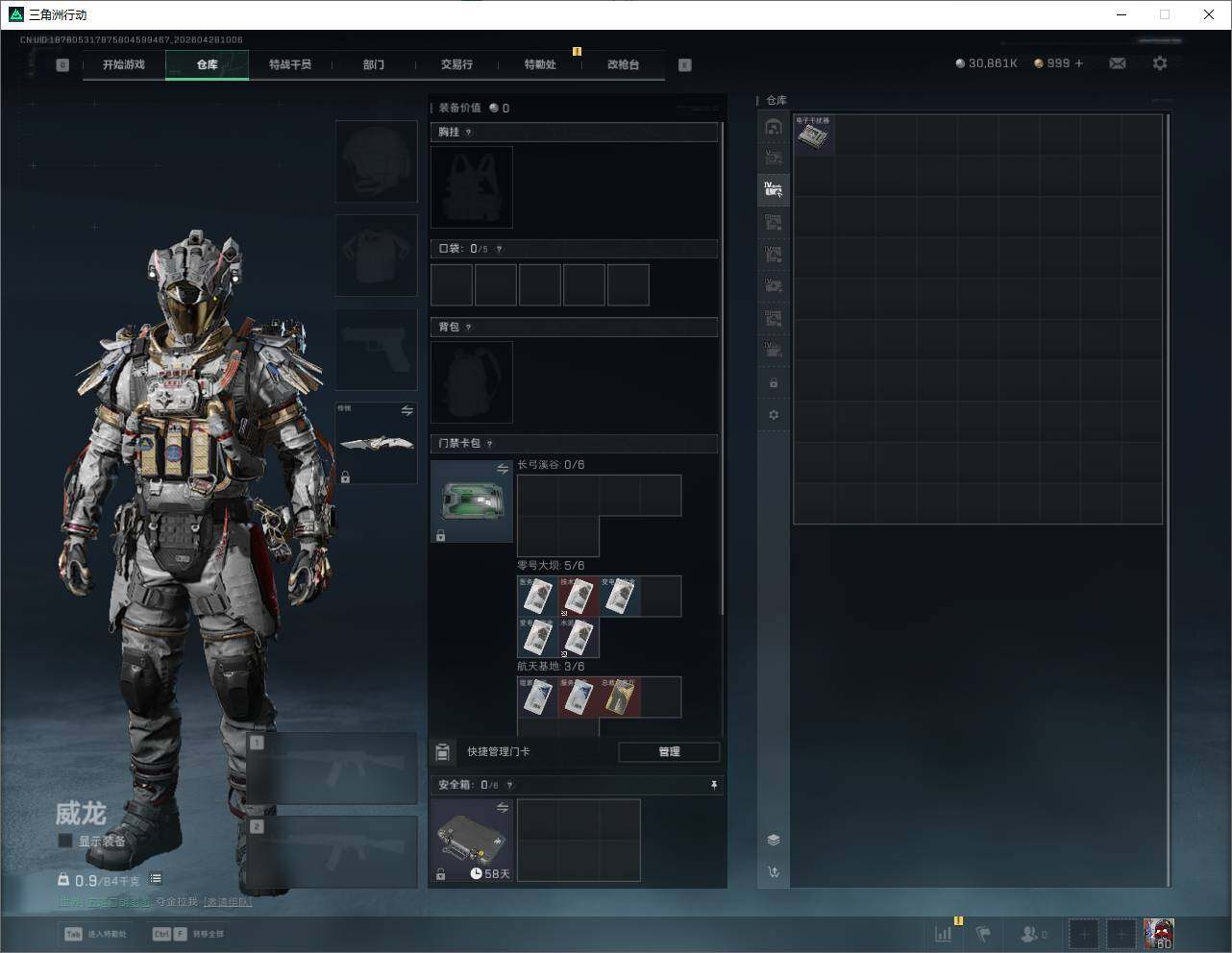Select the 背包 backpack slot
The width and height of the screenshot is (1232, 953).
click(472, 382)
